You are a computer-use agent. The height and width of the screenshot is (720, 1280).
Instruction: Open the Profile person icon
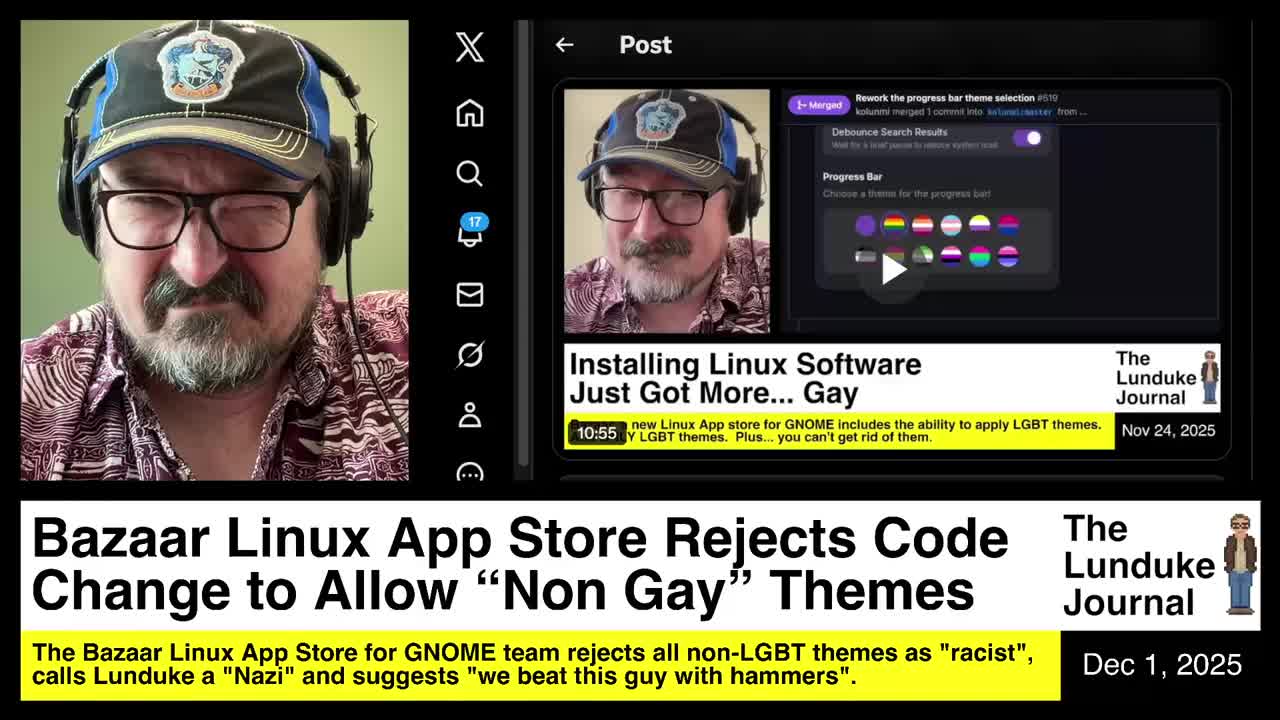pyautogui.click(x=469, y=415)
